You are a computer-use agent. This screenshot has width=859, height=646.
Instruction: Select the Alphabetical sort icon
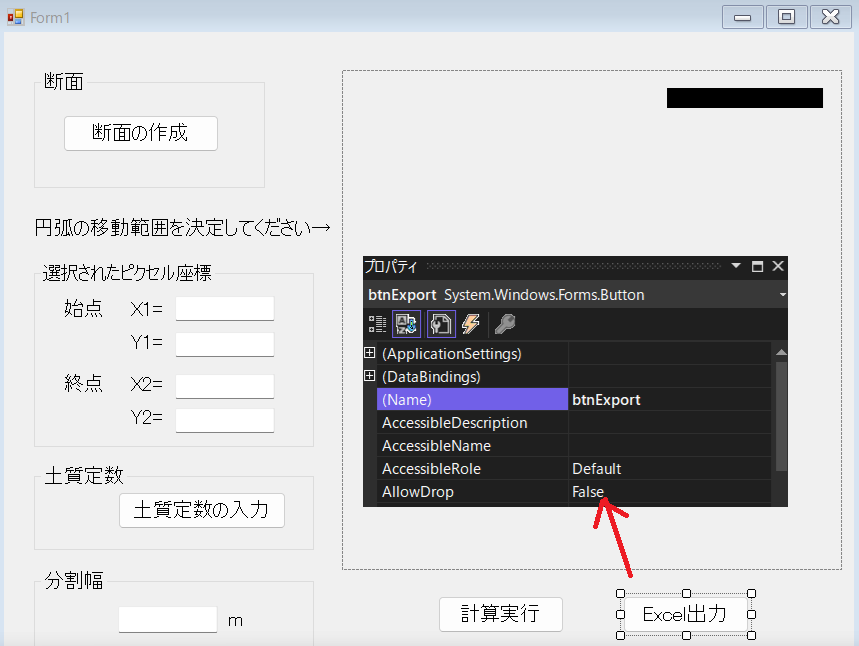(407, 324)
